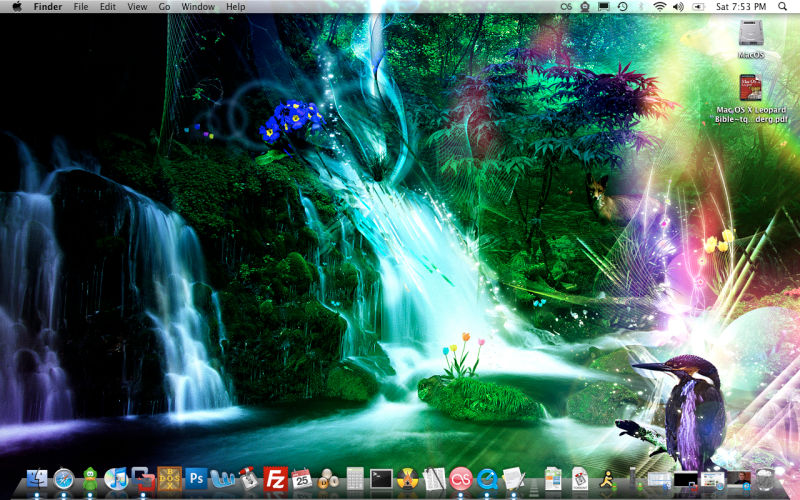The image size is (800, 500).
Task: Restore minimized QuickTime video thumbnail in Dock
Action: (x=739, y=480)
